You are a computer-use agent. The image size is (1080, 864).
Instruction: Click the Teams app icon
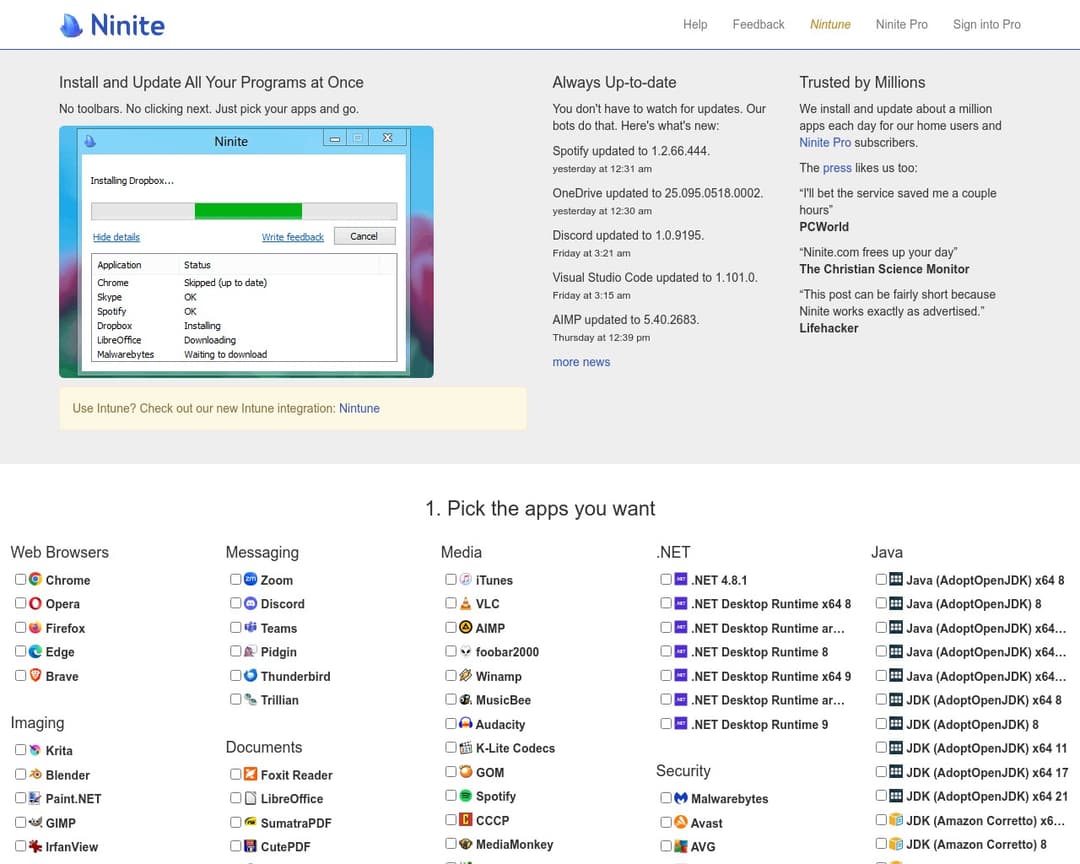tap(251, 628)
